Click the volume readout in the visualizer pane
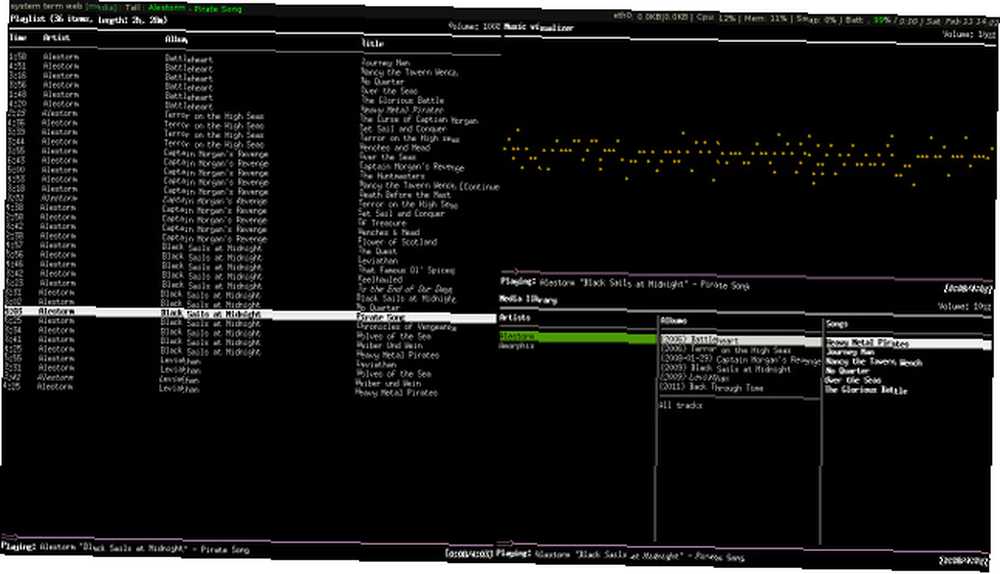Viewport: 1000px width, 574px height. (x=968, y=34)
